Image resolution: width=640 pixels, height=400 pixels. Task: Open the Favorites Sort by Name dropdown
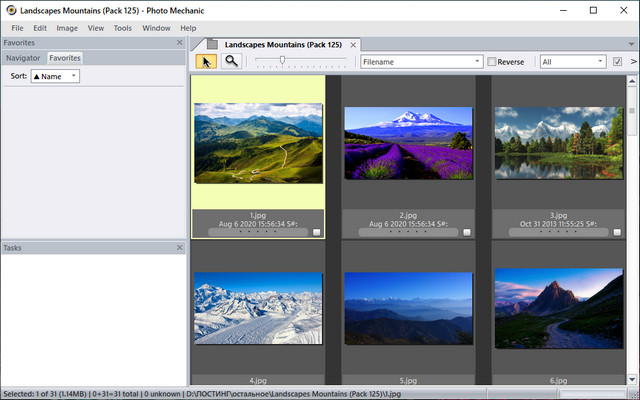coord(55,76)
